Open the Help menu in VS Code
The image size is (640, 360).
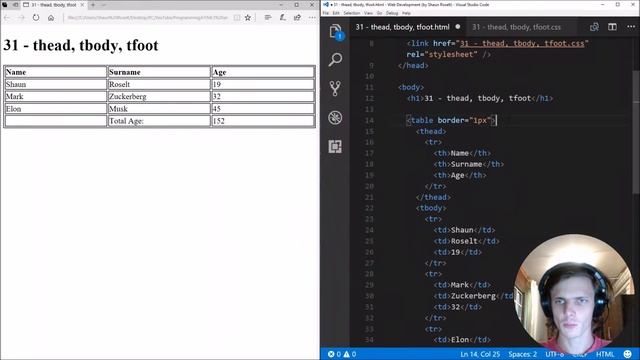(x=406, y=13)
